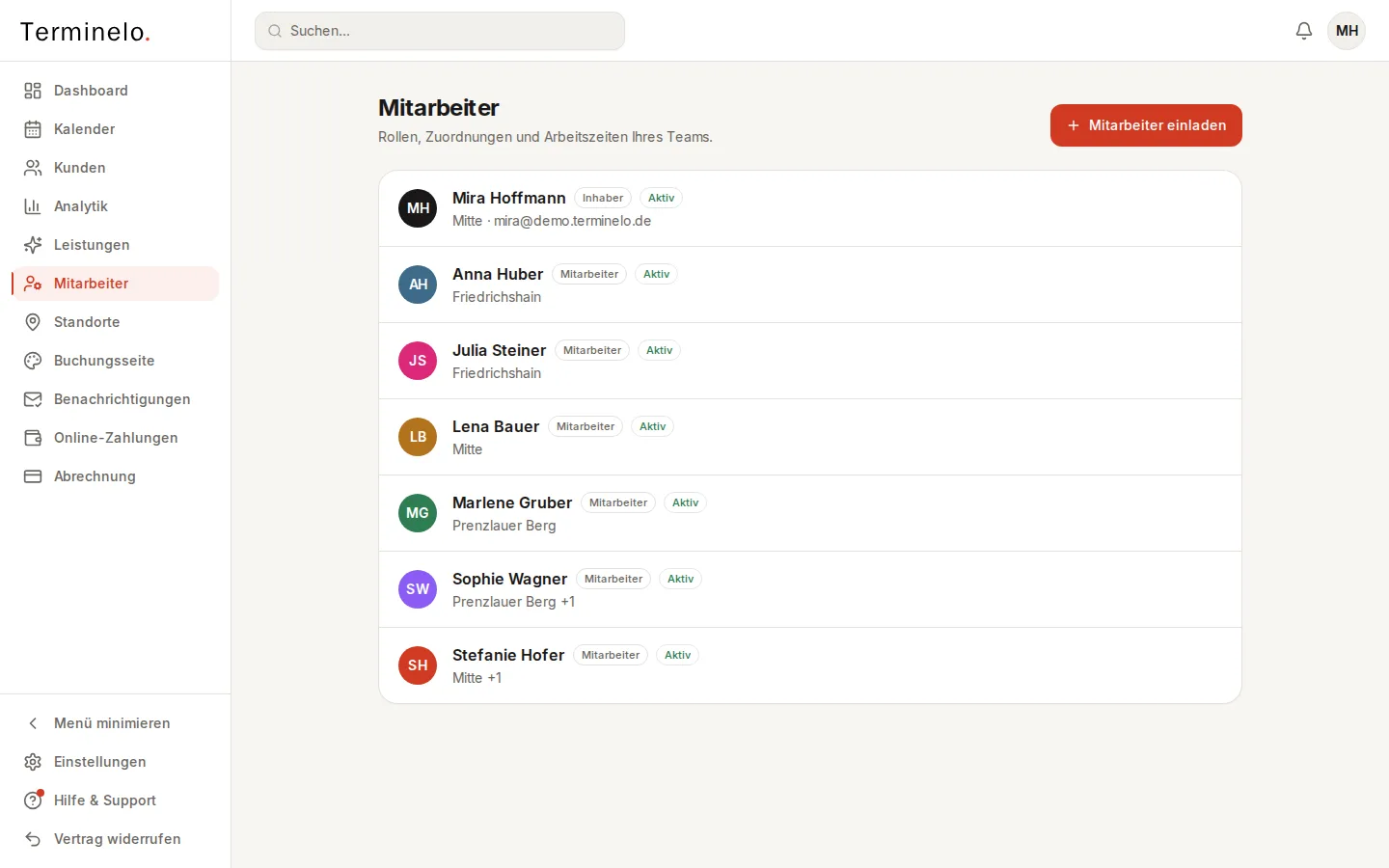Screen dimensions: 1389x868
Task: Open the Dashboard grid icon
Action: tap(33, 91)
